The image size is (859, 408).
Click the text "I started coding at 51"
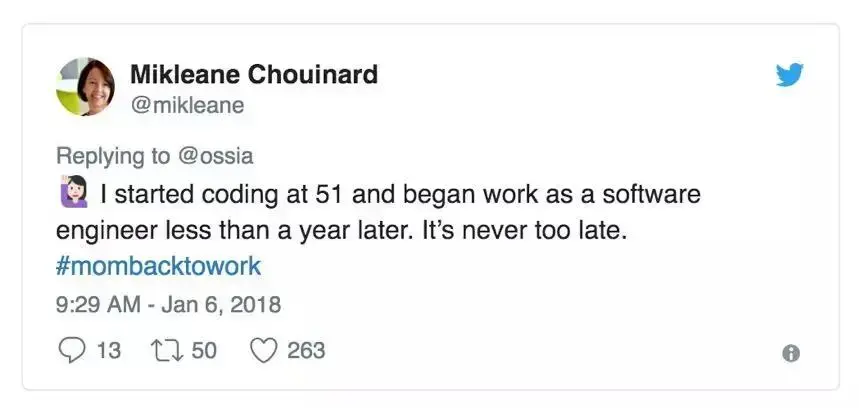click(x=208, y=193)
